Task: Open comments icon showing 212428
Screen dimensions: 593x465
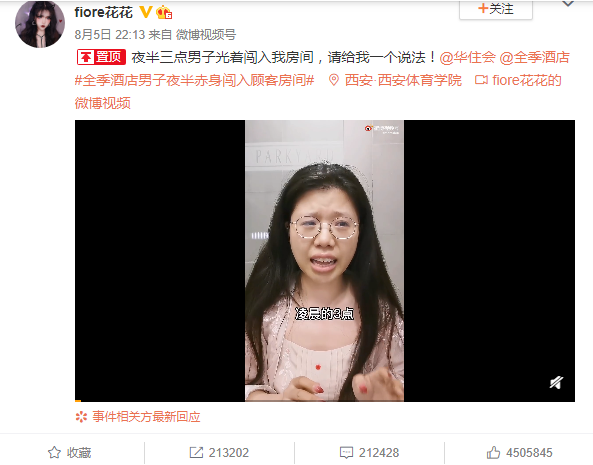Action: tap(346, 452)
